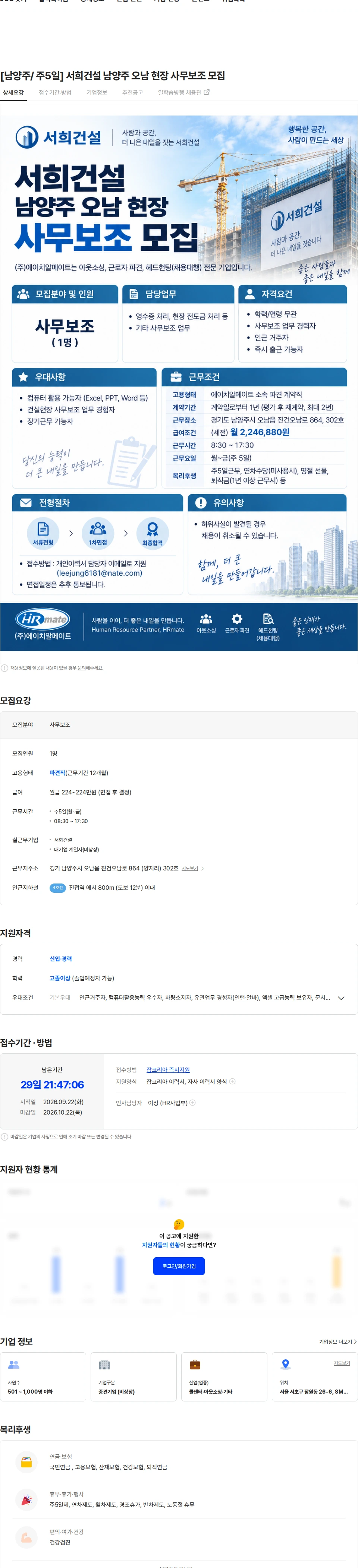
Task: Click 중견기업 (비상장) company type text
Action: pyautogui.click(x=116, y=1391)
